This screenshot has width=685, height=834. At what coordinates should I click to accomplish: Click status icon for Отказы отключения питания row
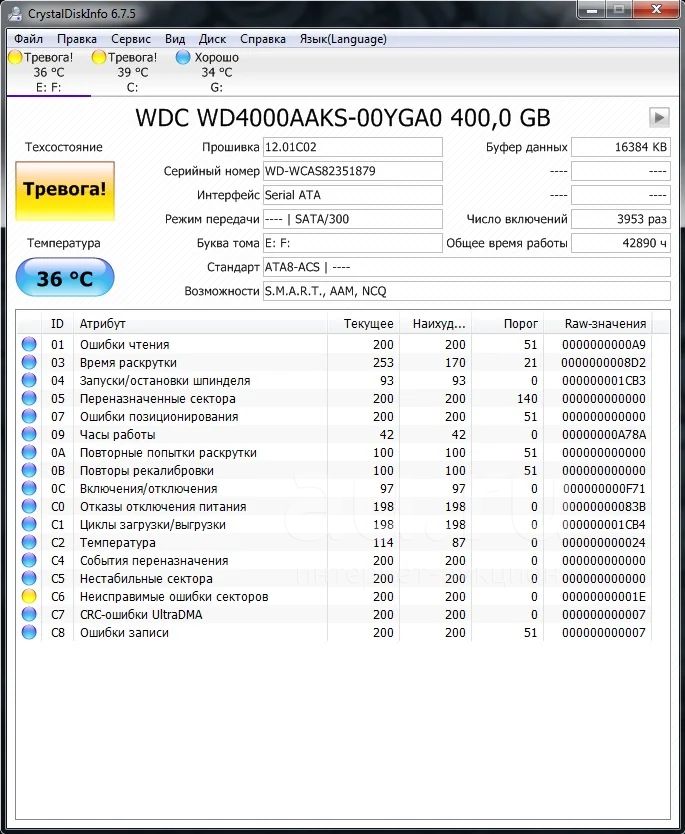pyautogui.click(x=29, y=506)
